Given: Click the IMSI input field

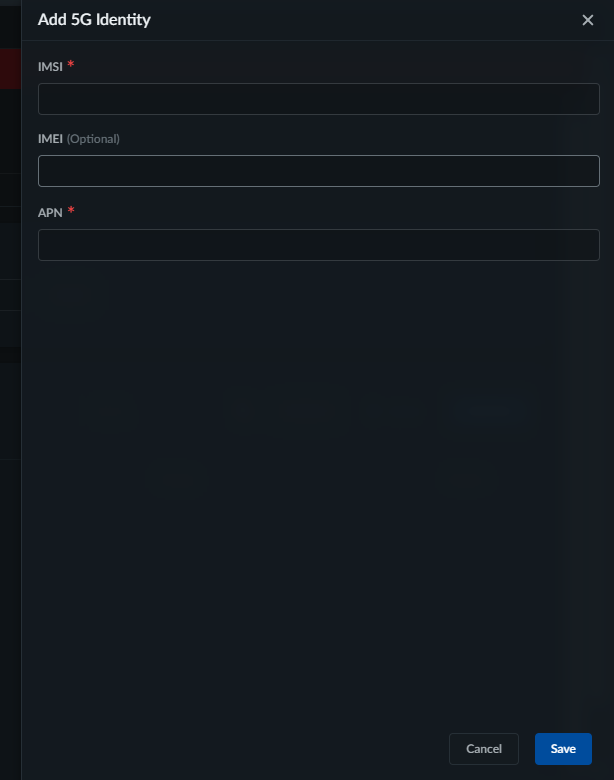Looking at the screenshot, I should click(x=318, y=99).
